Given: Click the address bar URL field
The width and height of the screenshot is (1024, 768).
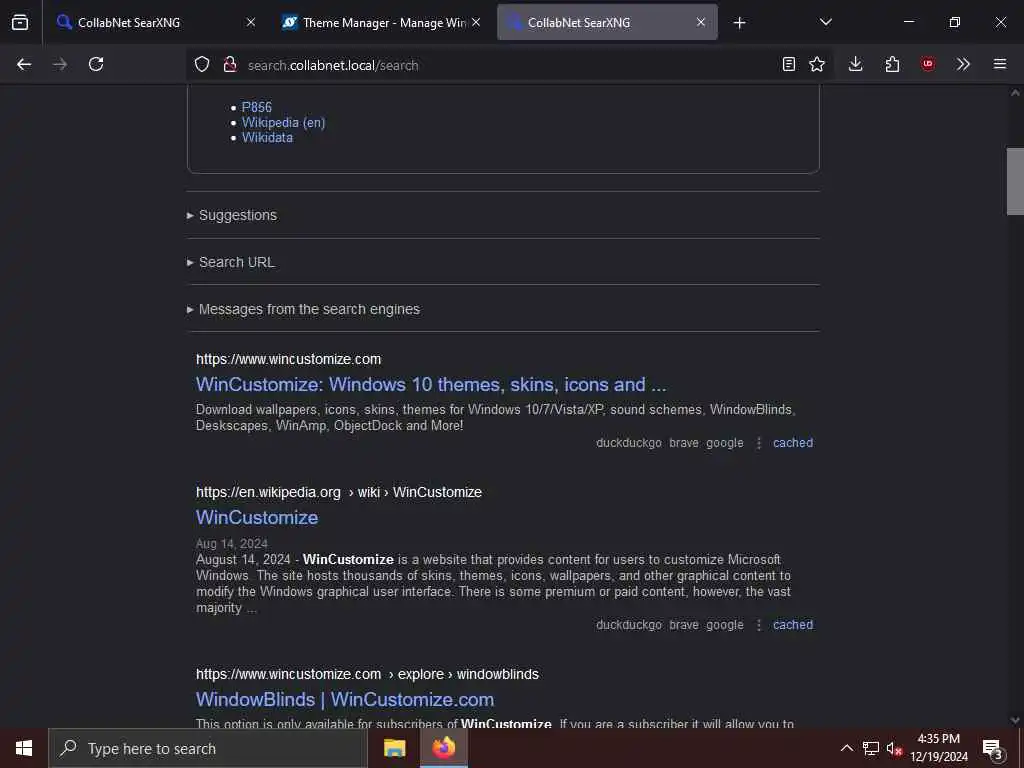Looking at the screenshot, I should [x=509, y=65].
